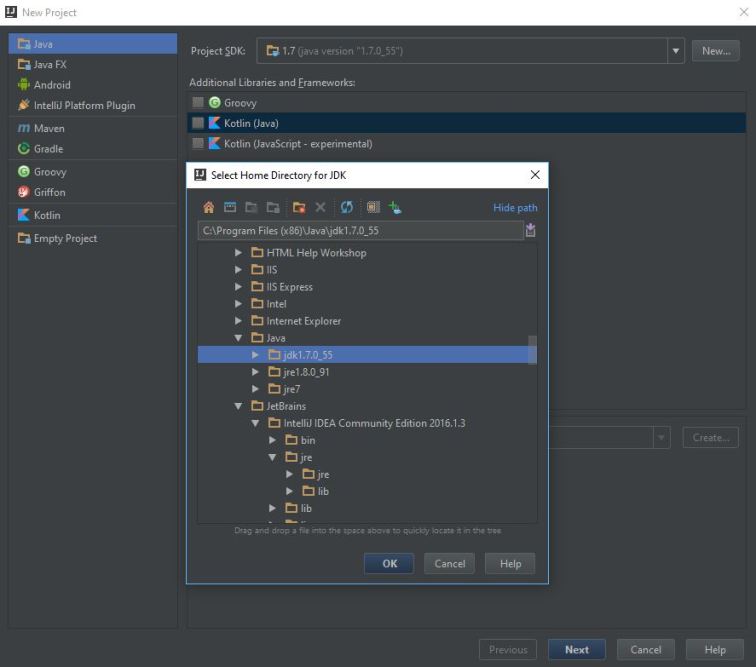
Task: Close the Select Home Directory dialog
Action: coord(535,175)
